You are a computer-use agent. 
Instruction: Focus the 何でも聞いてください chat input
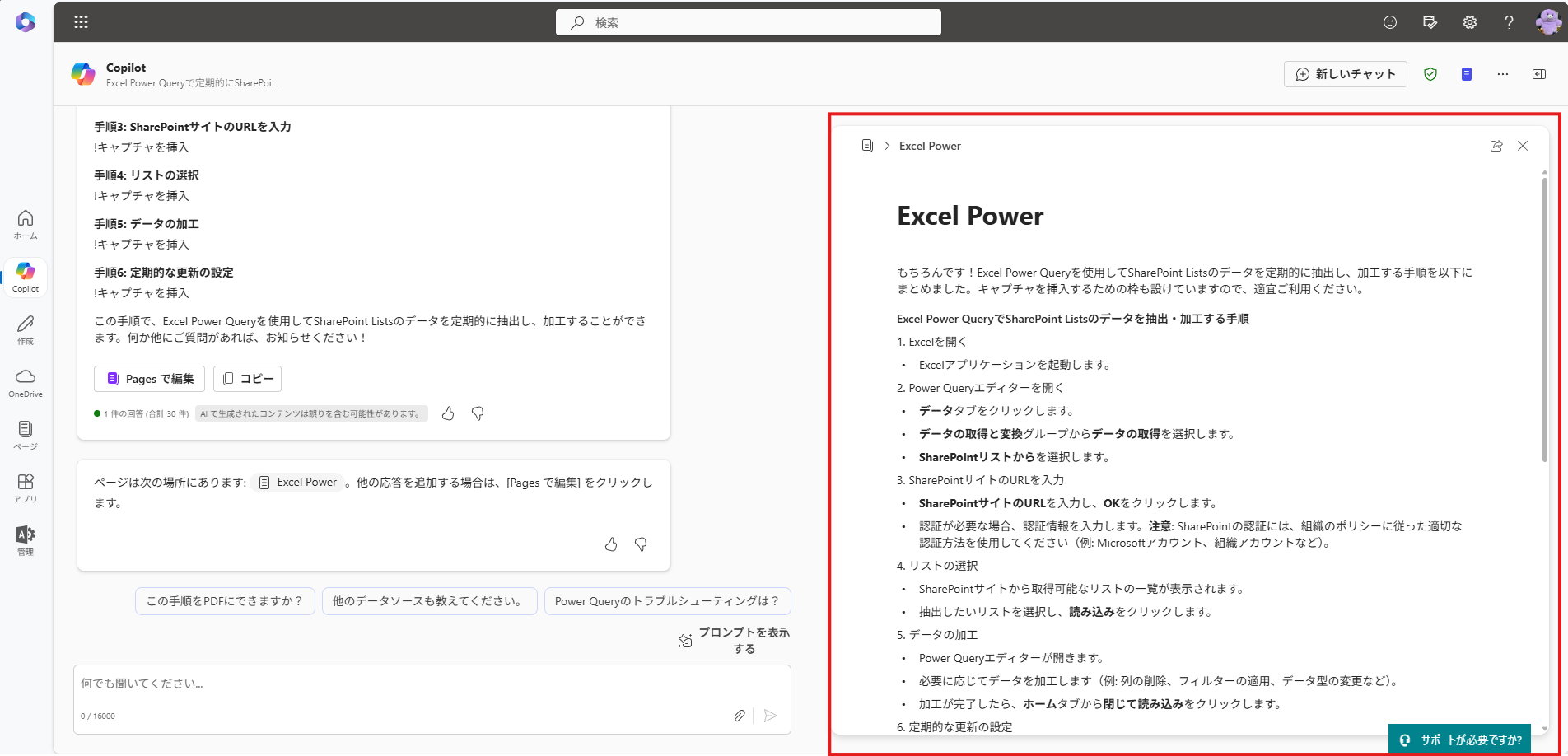pos(432,684)
